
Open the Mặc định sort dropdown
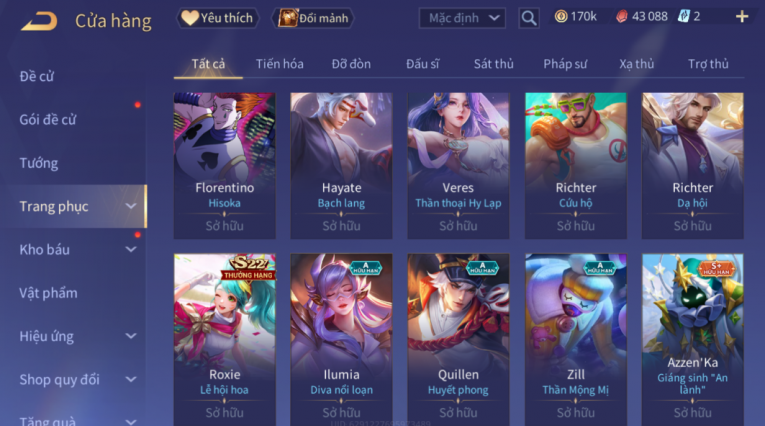[x=462, y=18]
